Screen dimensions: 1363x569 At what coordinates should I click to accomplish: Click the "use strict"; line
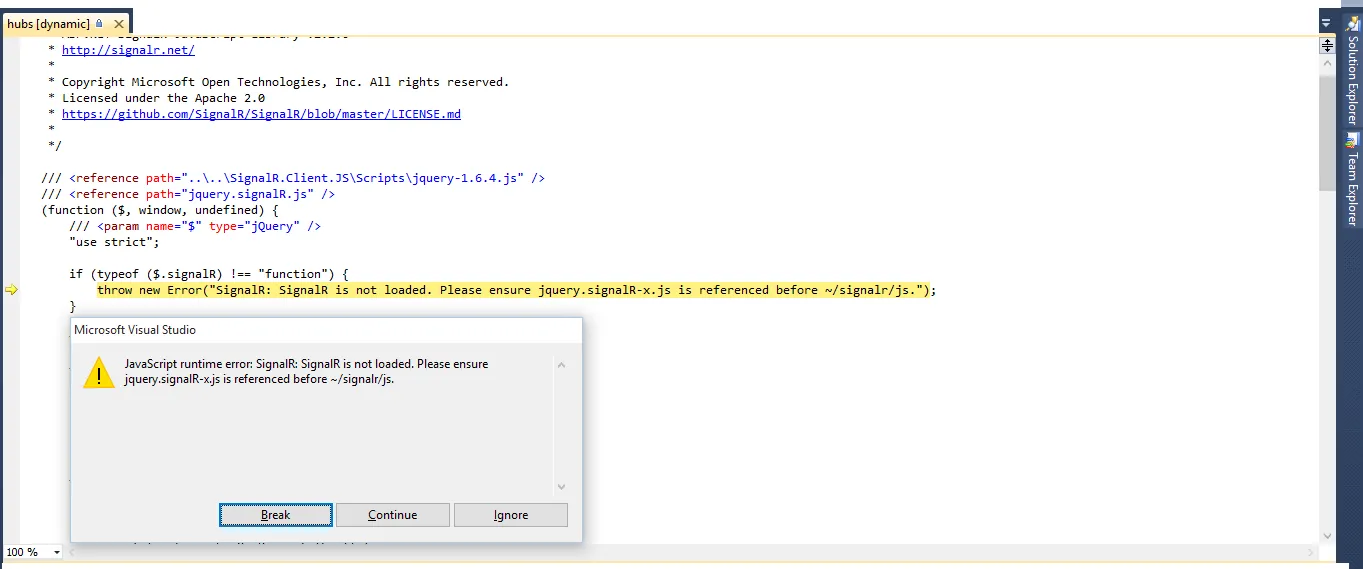click(114, 242)
